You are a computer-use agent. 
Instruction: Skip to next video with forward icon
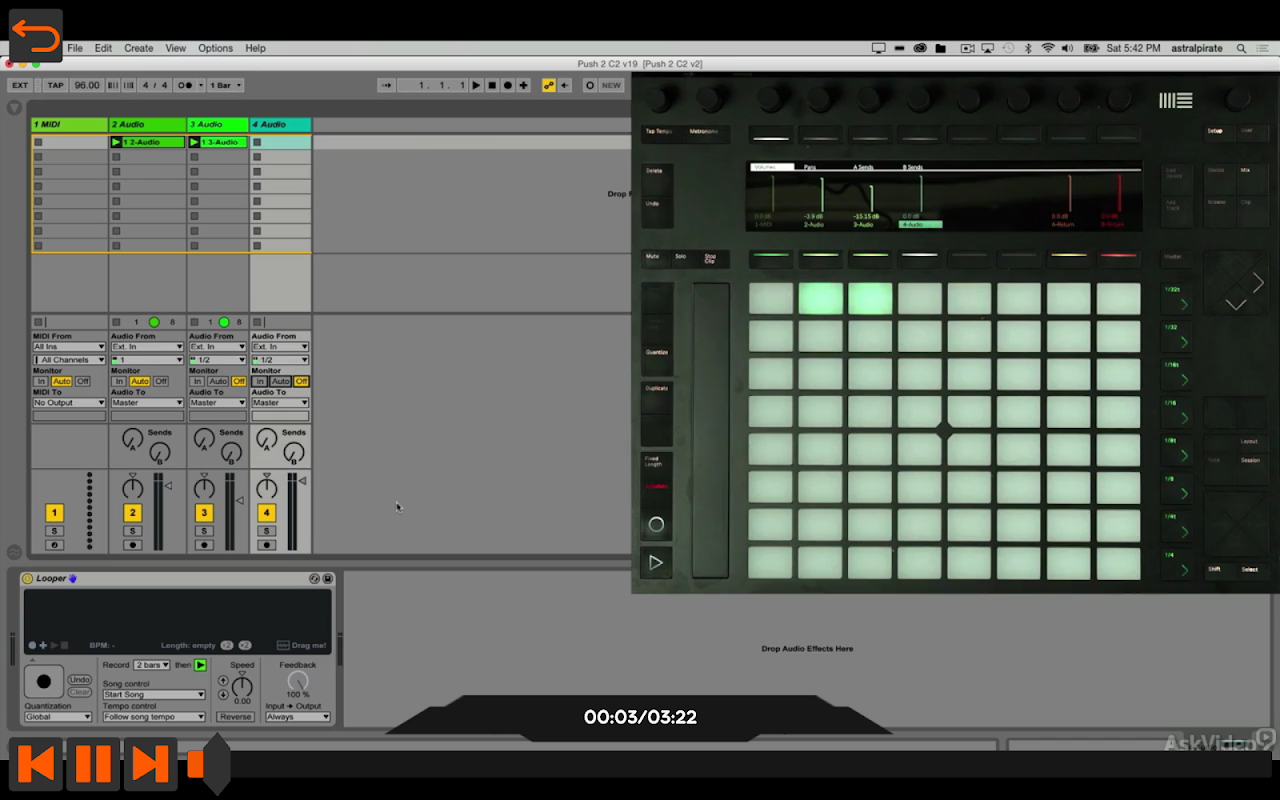[x=150, y=764]
